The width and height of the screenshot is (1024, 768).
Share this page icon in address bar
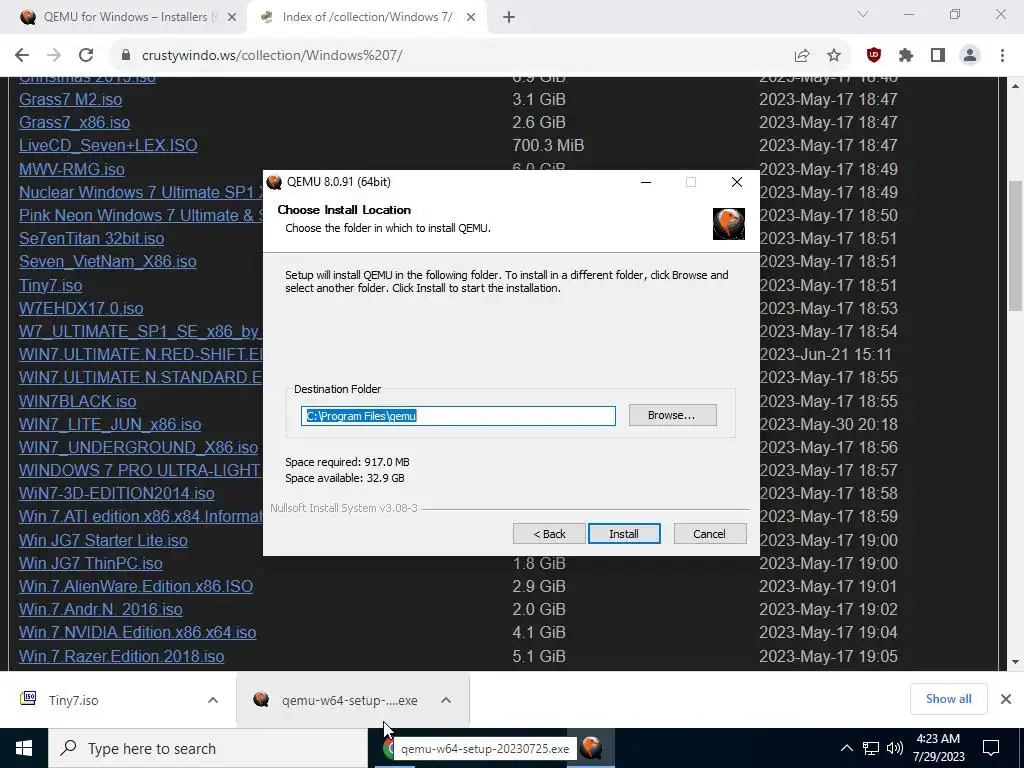pos(802,56)
